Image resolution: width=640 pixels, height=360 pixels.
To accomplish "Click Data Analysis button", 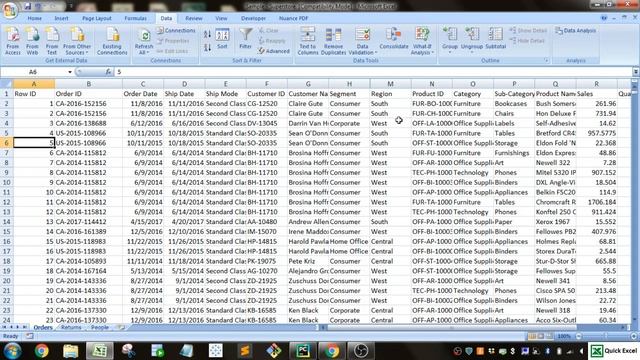I will 576,31.
